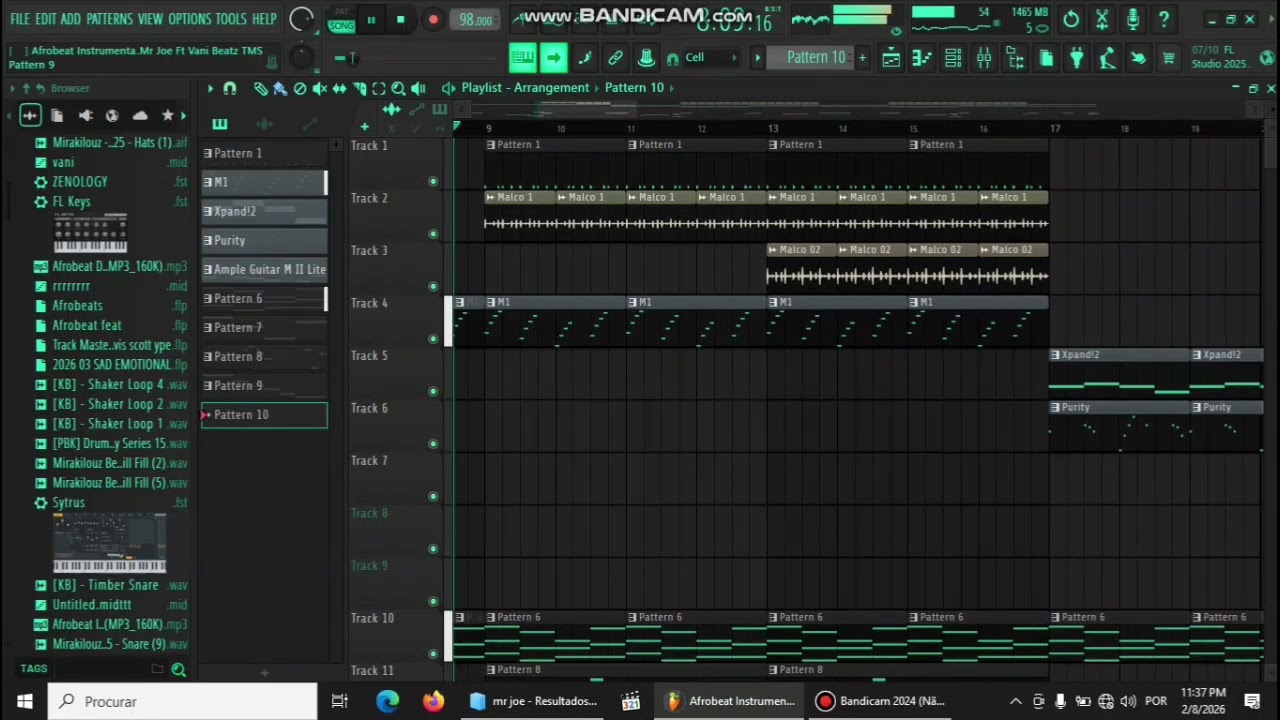Mute Track 6 using its green dot
The width and height of the screenshot is (1280, 720).
(433, 444)
